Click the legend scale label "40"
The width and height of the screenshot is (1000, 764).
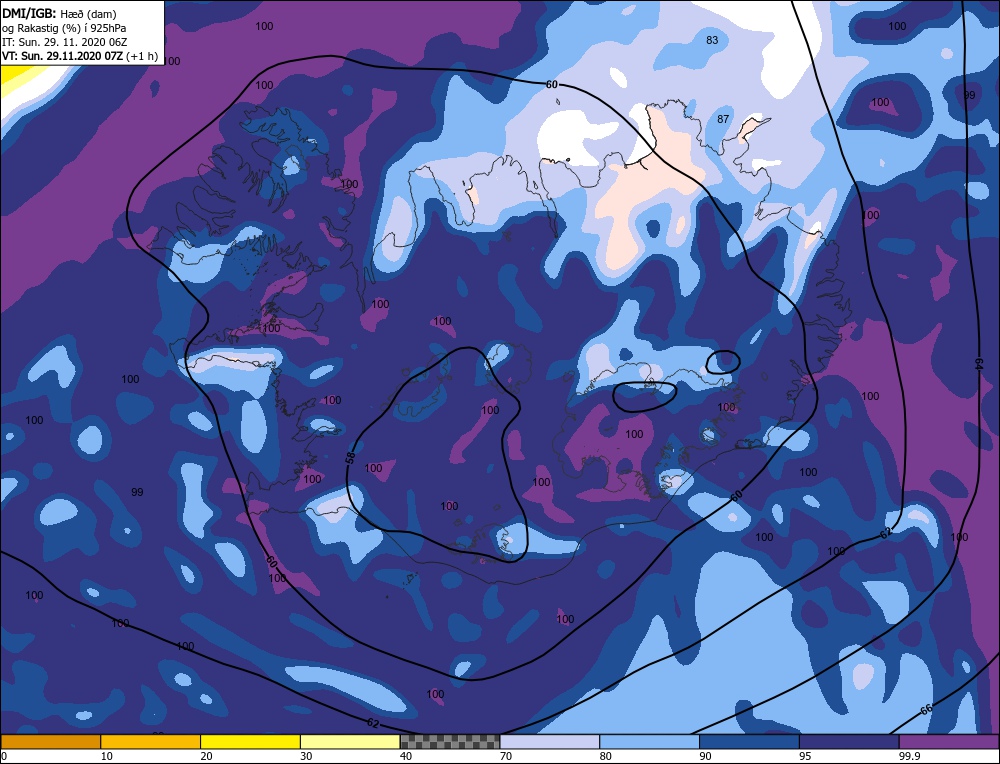[406, 756]
